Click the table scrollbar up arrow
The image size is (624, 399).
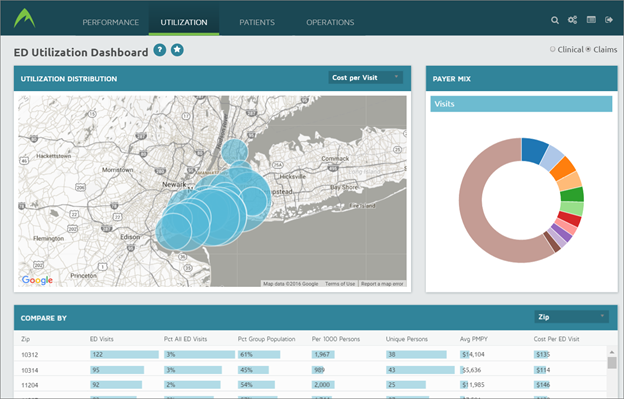coord(612,352)
